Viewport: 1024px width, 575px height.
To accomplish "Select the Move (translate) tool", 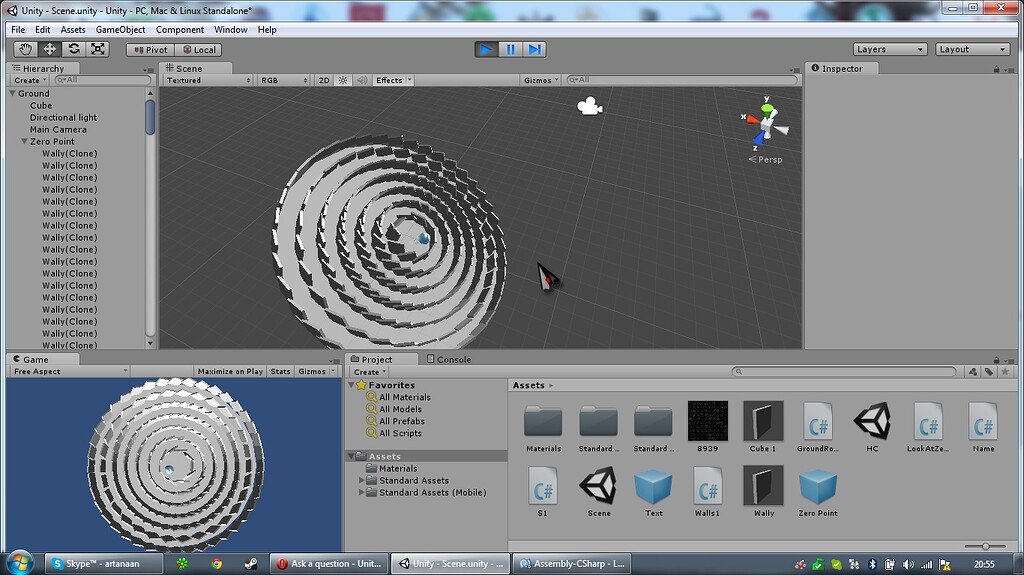I will (x=50, y=49).
